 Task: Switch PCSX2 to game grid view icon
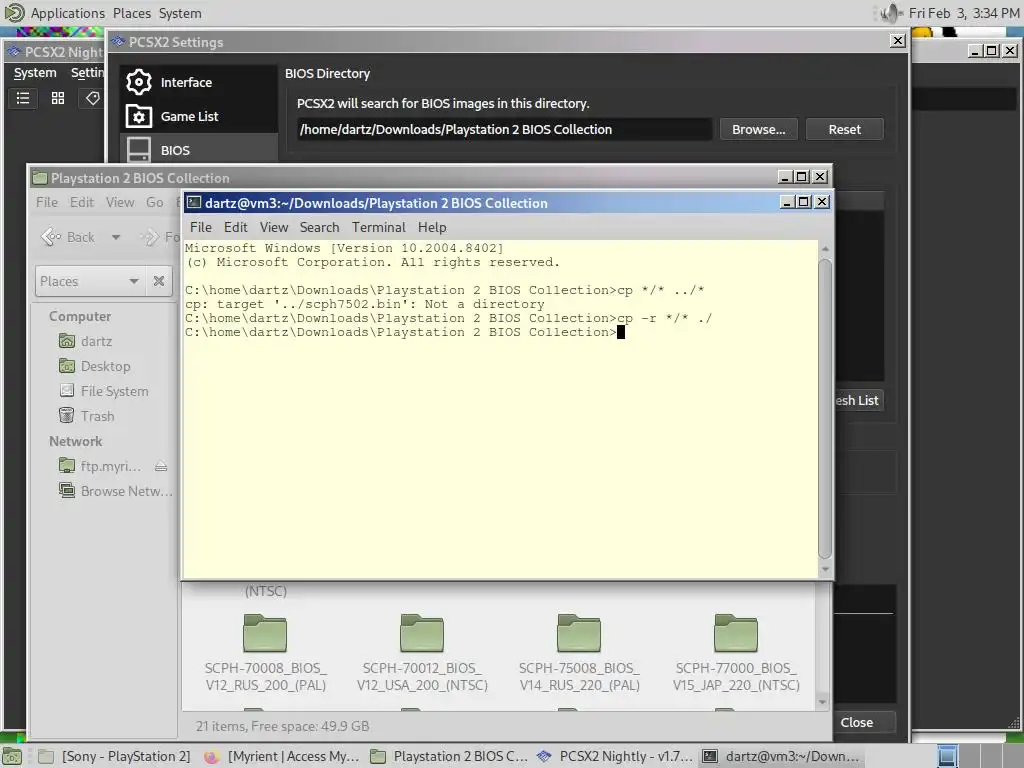(58, 98)
